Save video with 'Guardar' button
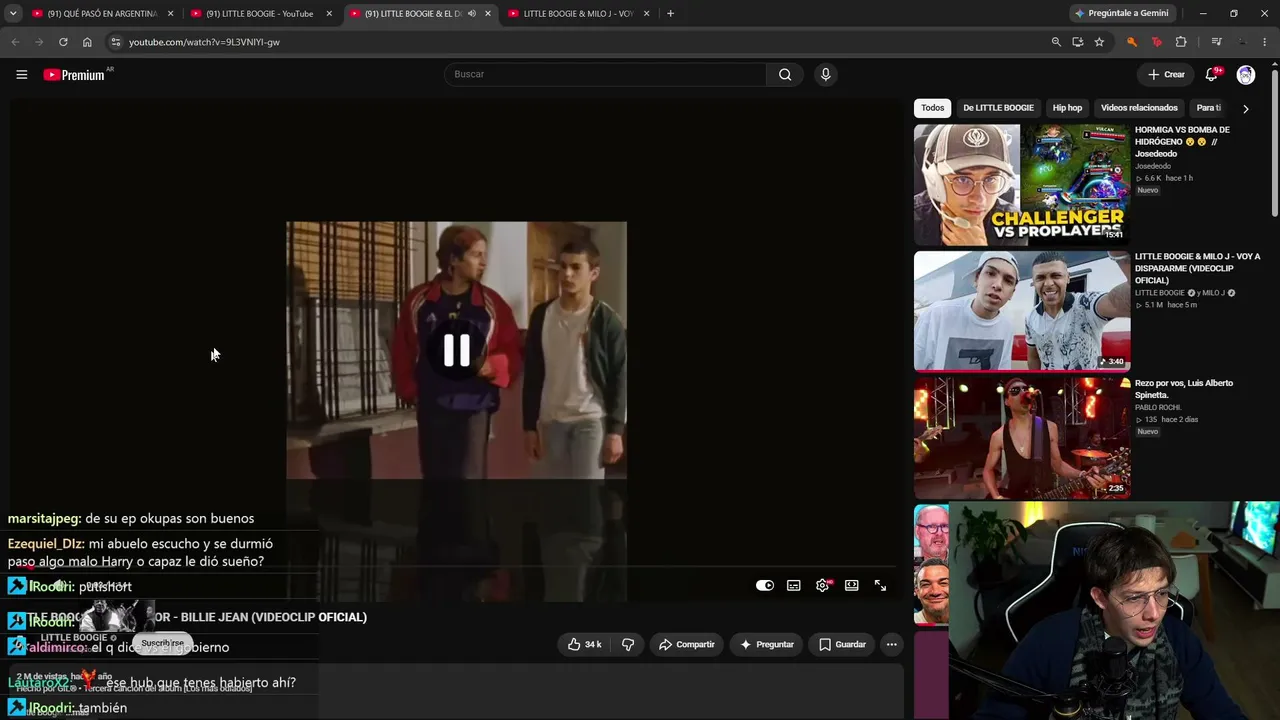The height and width of the screenshot is (720, 1280). (x=843, y=645)
